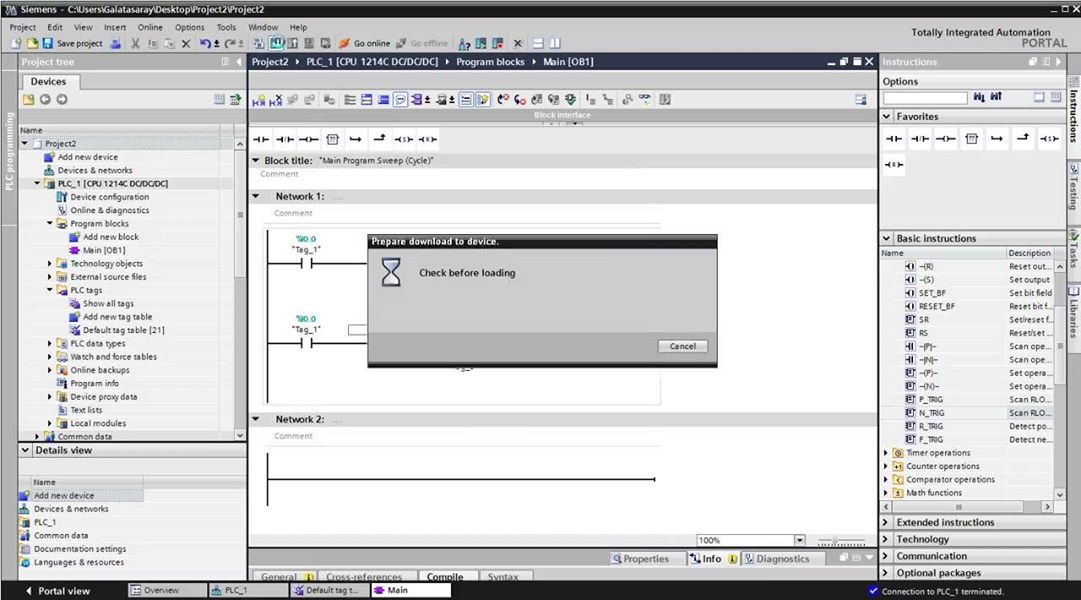Screen dimensions: 1081x600
Task: Switch to the Compile tab
Action: (445, 577)
